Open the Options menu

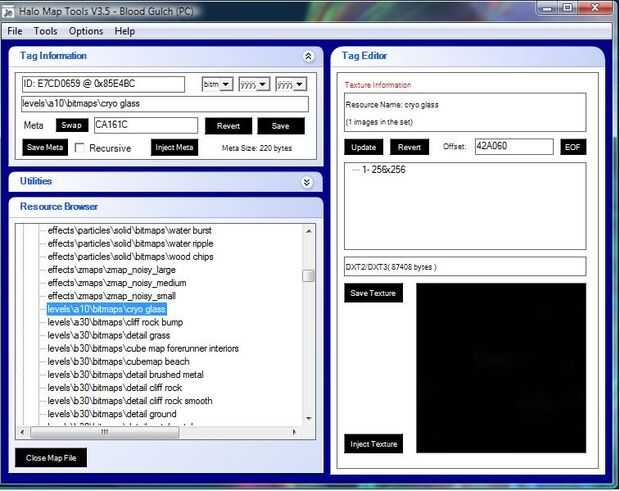[x=86, y=31]
